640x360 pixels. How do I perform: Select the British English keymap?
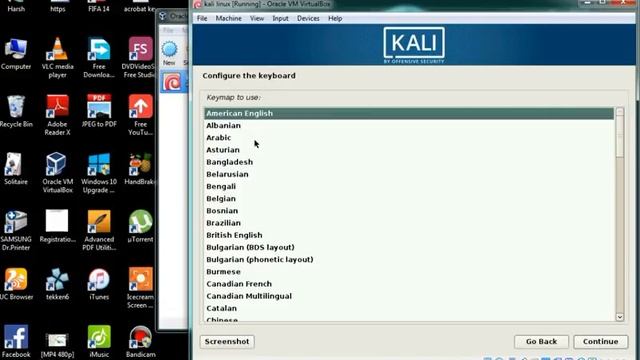(409, 235)
